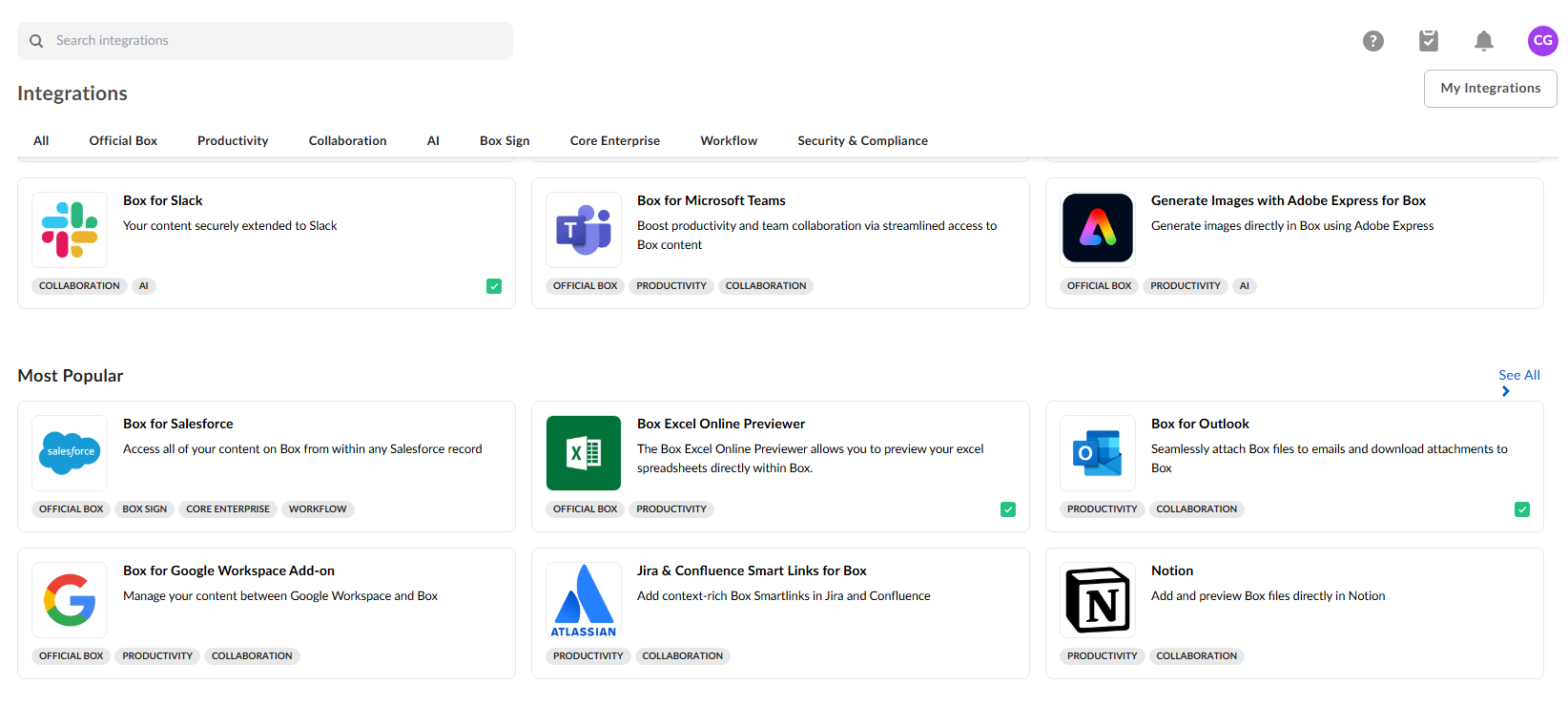The image size is (1568, 705).
Task: Open the Box for Salesforce title
Action: [x=178, y=424]
